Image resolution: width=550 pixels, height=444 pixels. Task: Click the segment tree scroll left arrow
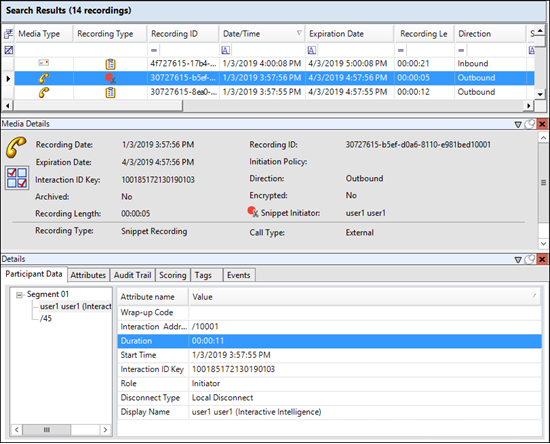[17, 430]
